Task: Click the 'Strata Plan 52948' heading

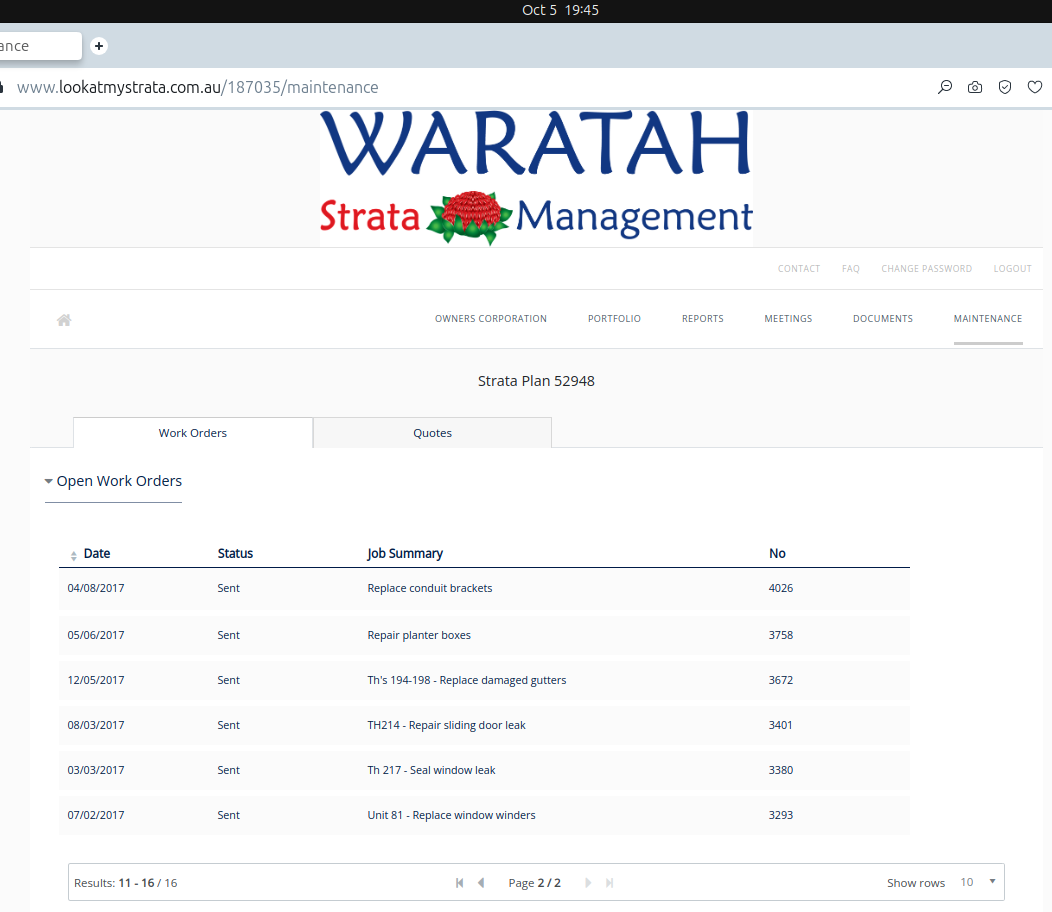Action: coord(536,381)
